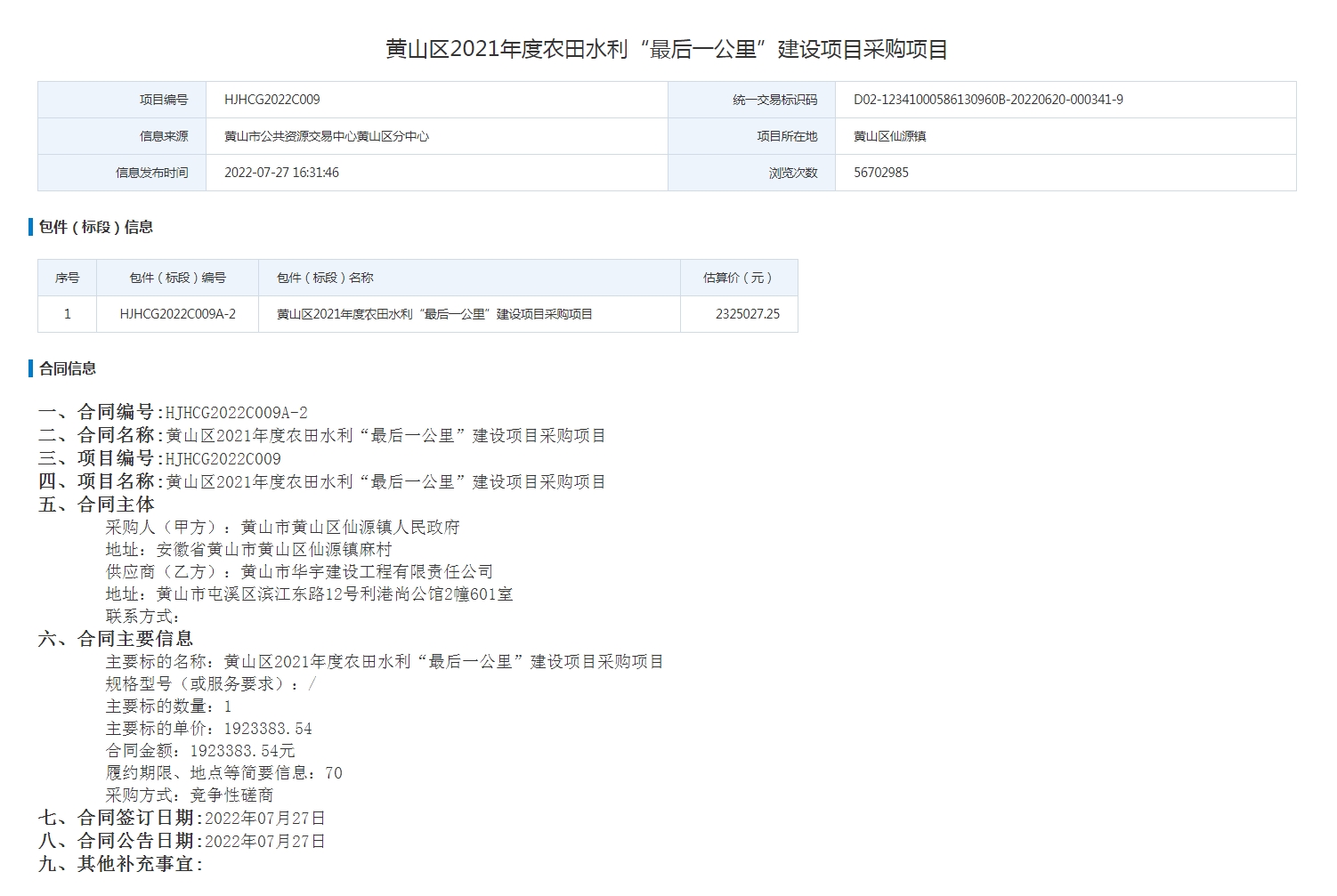
Task: Click the estimated price 2325027.25 cell
Action: (x=747, y=314)
